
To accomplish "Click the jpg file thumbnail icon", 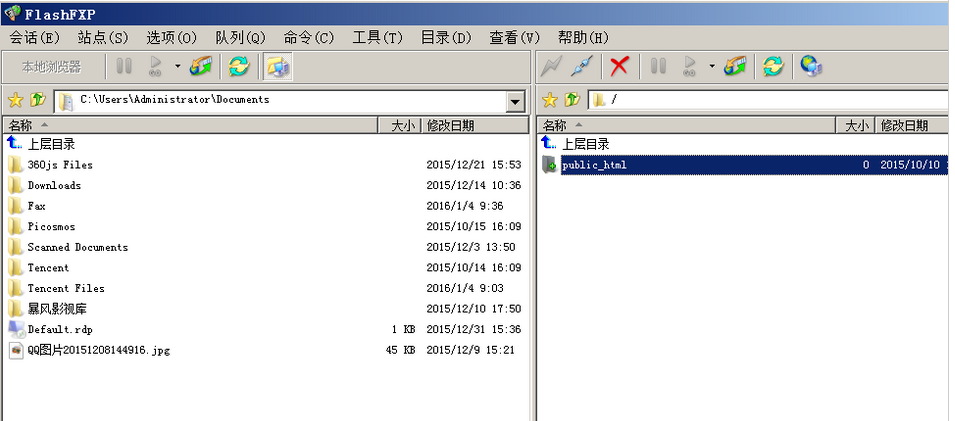I will [x=16, y=350].
